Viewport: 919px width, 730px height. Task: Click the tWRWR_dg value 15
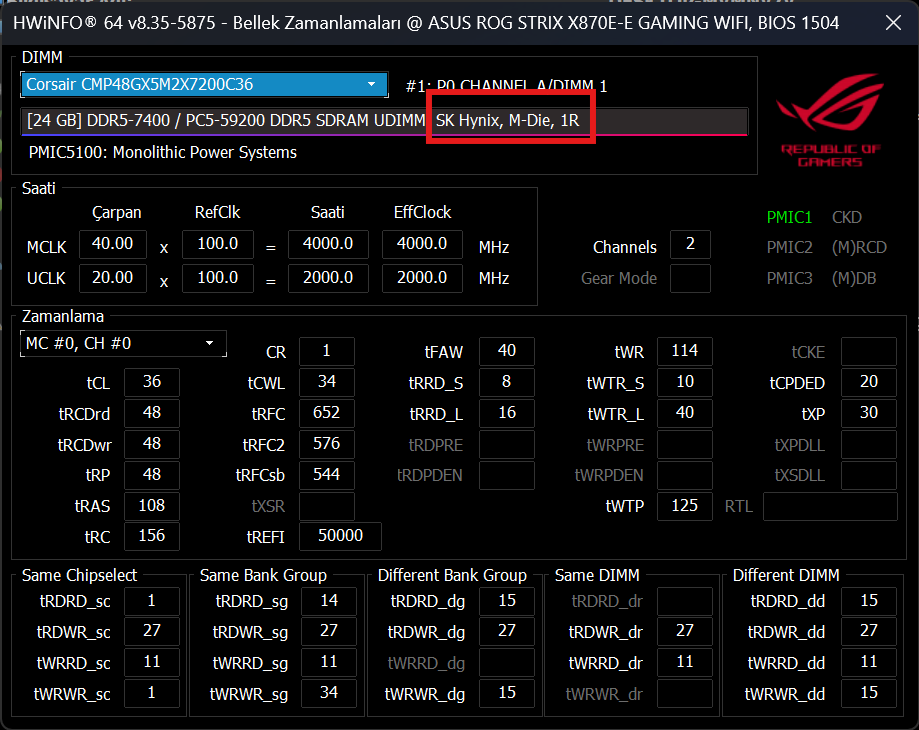point(506,694)
